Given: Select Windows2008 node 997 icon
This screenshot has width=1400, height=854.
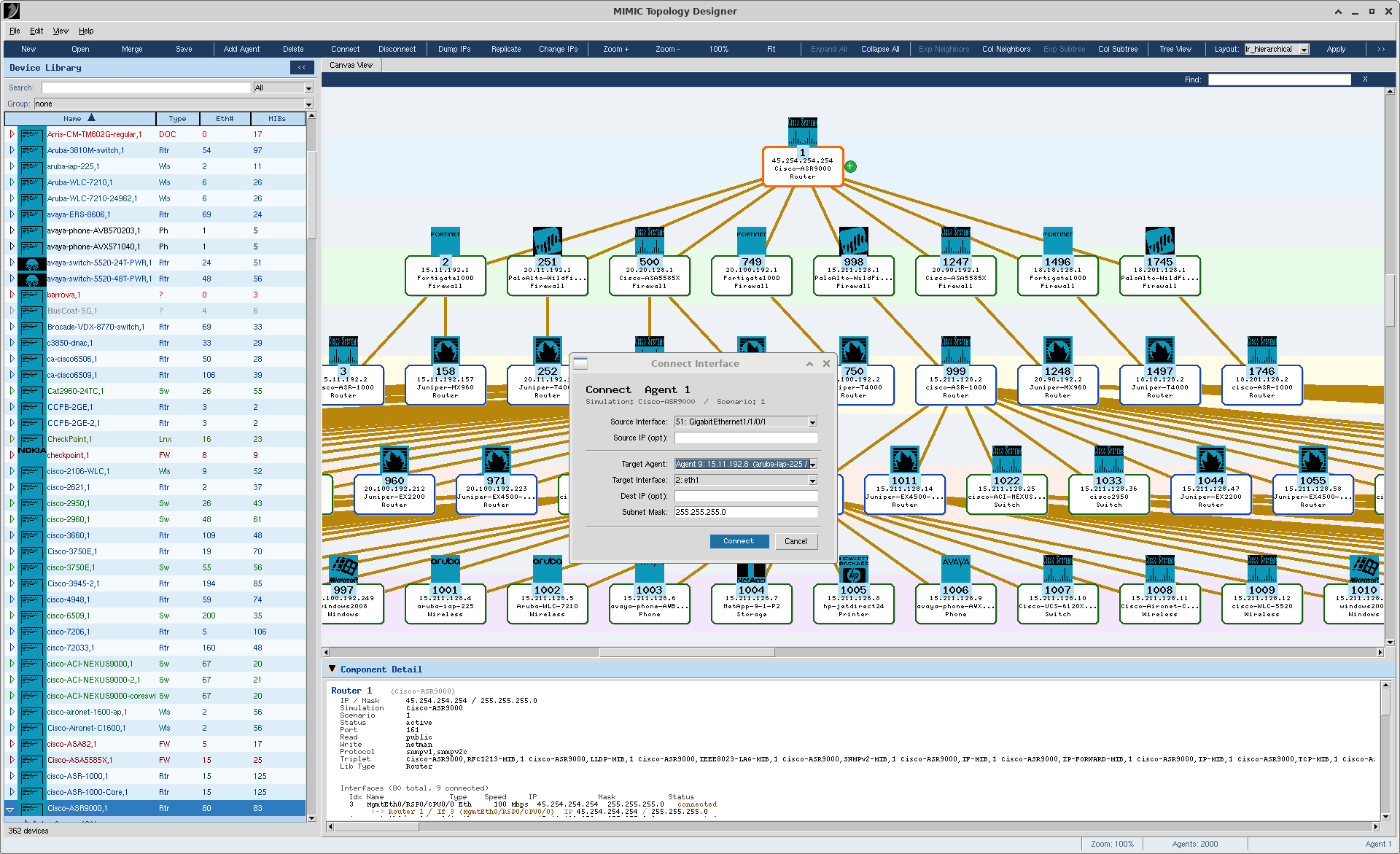Looking at the screenshot, I should click(343, 569).
